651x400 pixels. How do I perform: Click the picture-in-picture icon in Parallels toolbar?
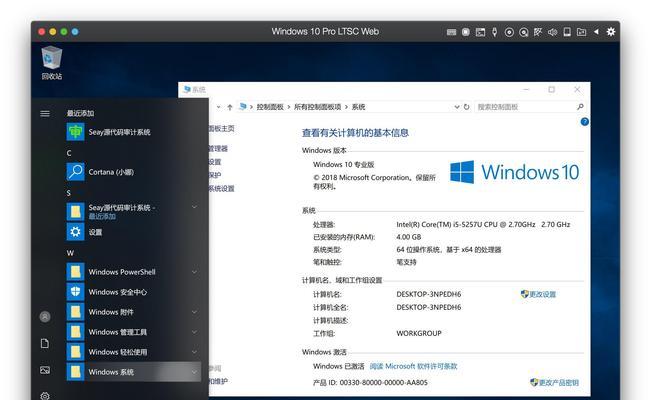tap(480, 32)
